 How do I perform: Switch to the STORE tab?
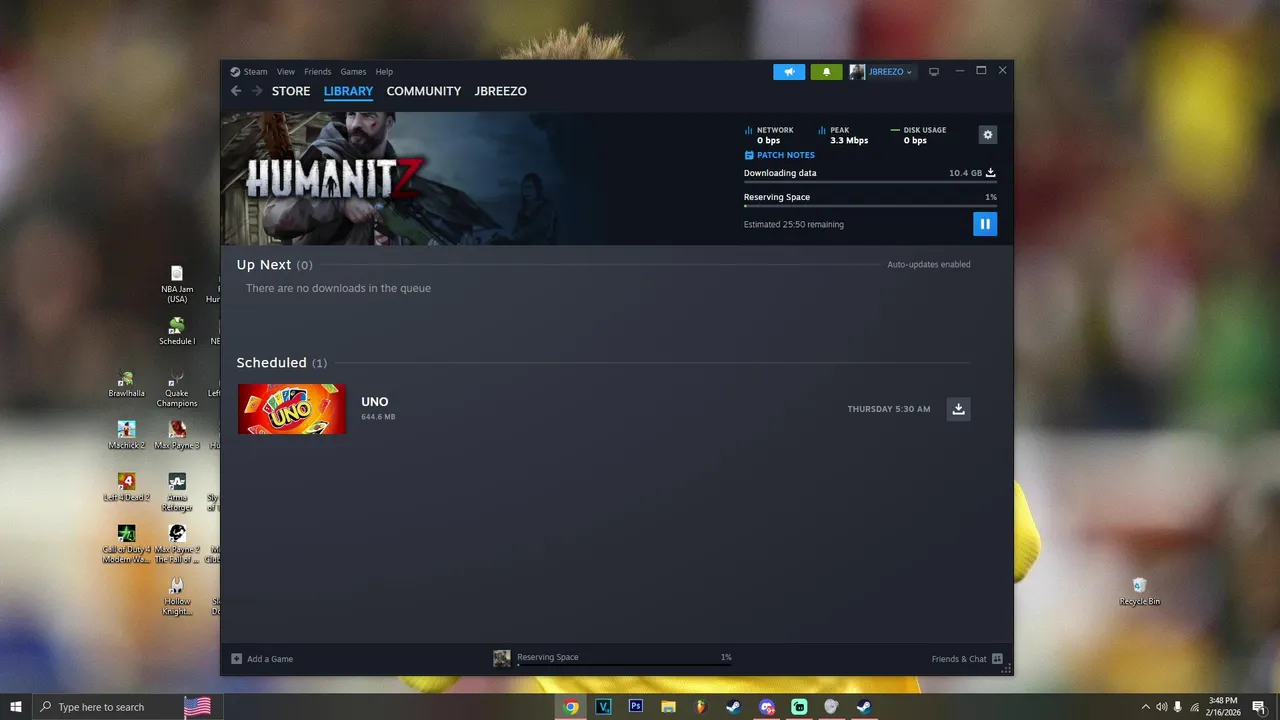(x=291, y=91)
